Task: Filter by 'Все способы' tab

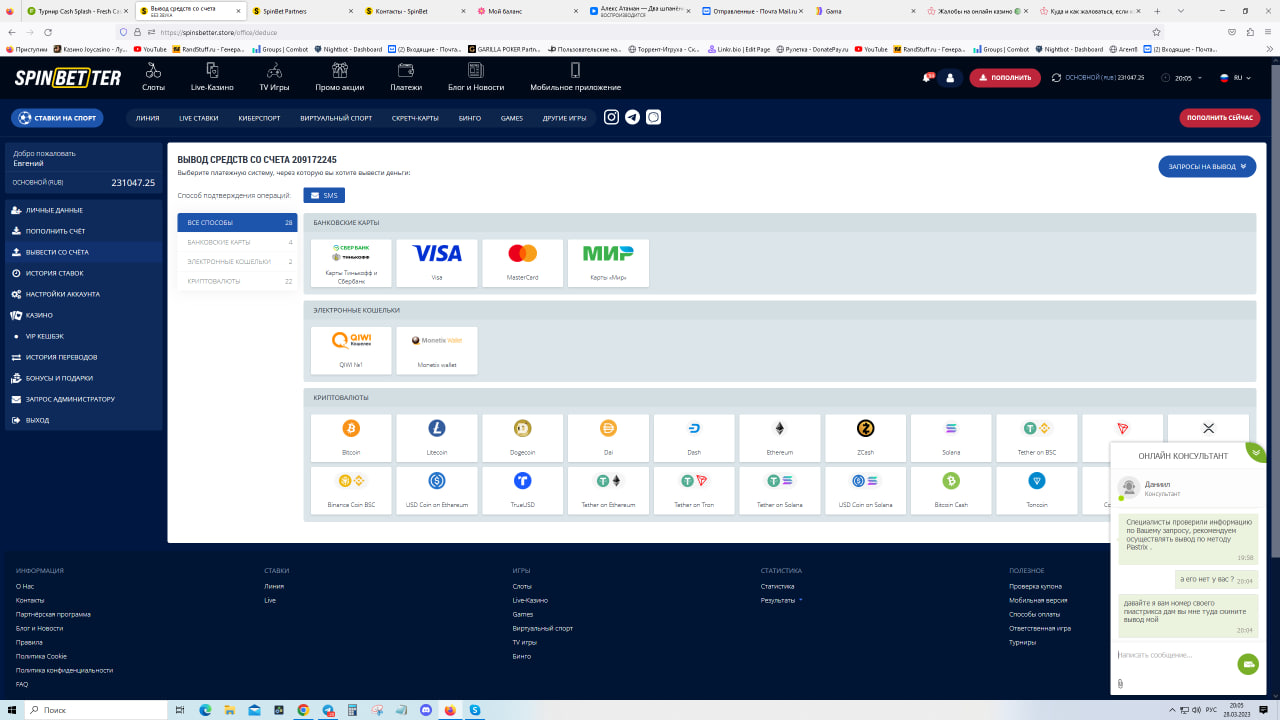Action: [237, 222]
